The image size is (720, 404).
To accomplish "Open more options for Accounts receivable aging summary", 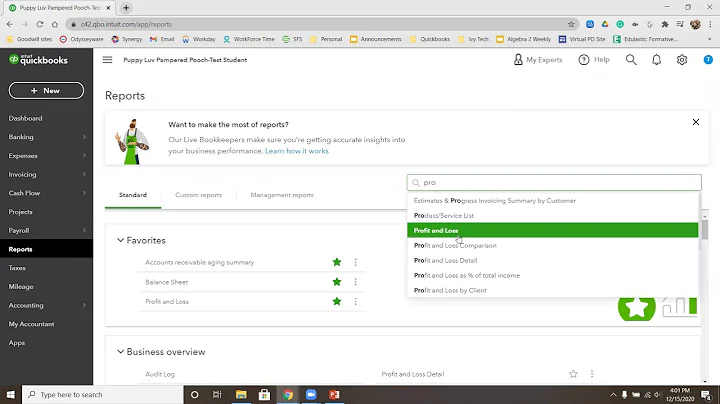I will pyautogui.click(x=355, y=262).
